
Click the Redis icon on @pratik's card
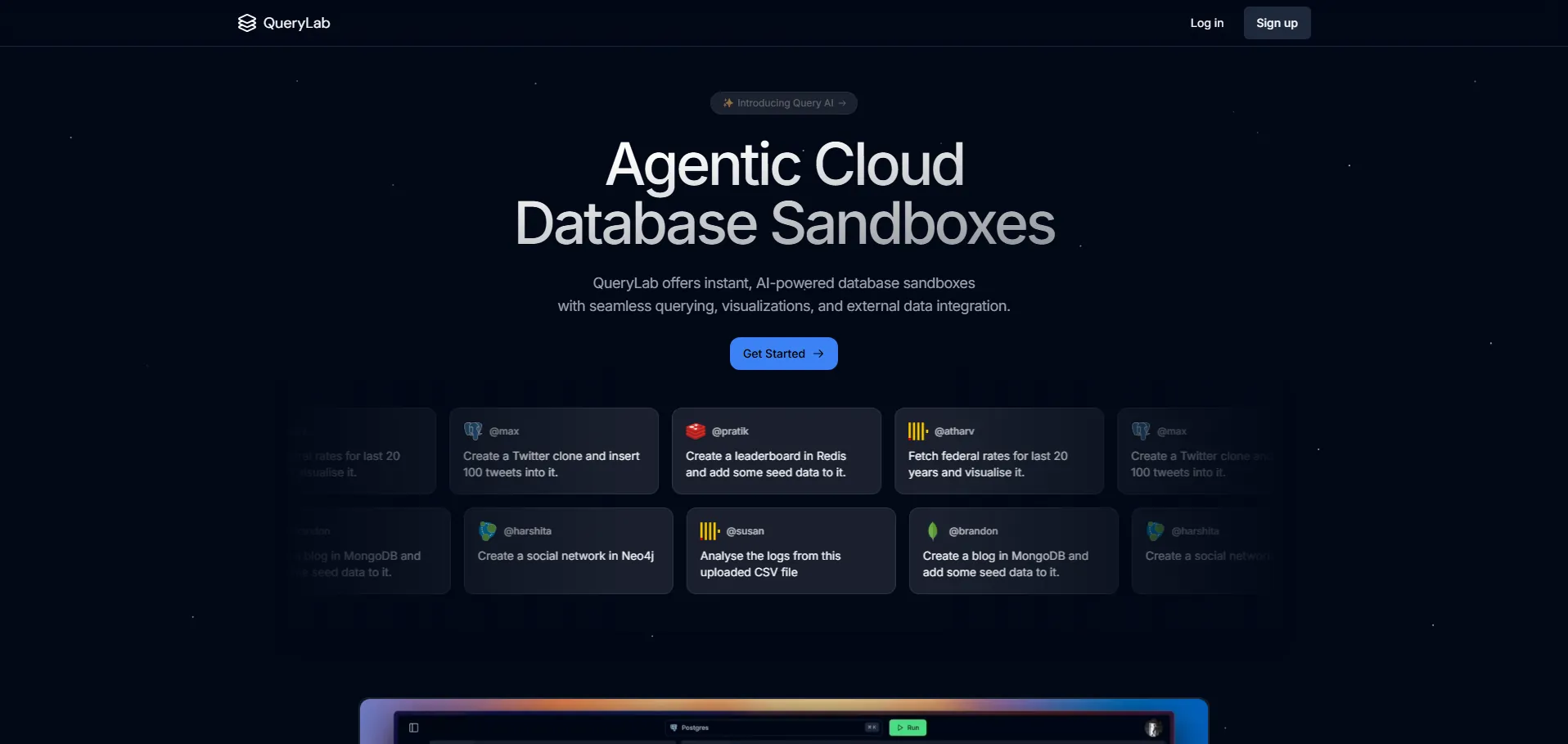[696, 431]
